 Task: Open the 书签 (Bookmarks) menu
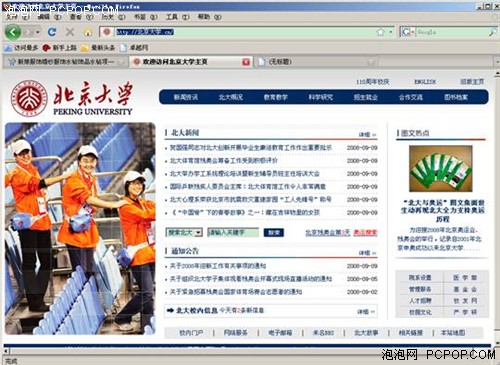[x=145, y=17]
